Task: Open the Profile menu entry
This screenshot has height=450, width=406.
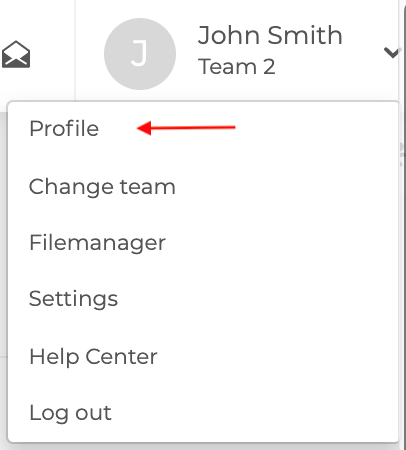Action: (x=64, y=128)
